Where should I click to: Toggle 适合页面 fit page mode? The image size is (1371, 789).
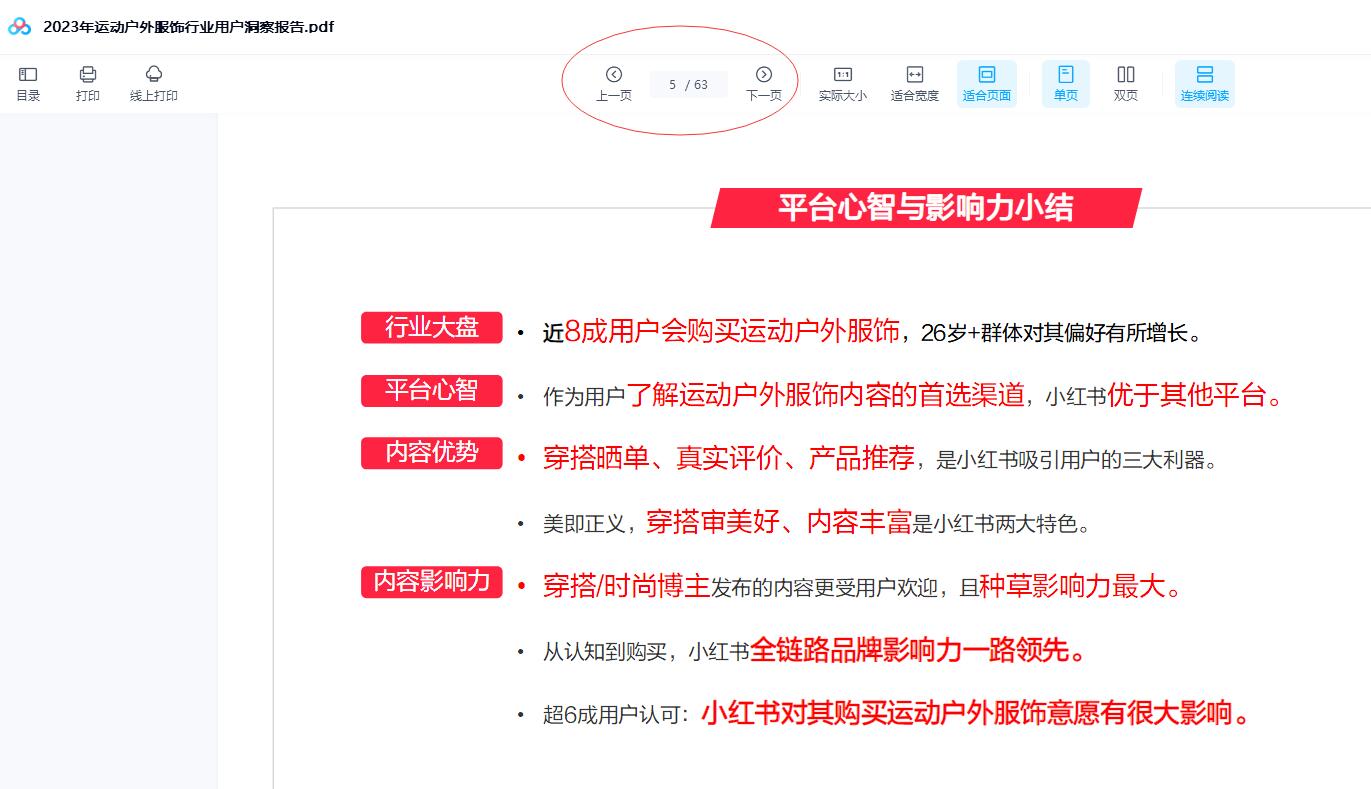point(986,83)
